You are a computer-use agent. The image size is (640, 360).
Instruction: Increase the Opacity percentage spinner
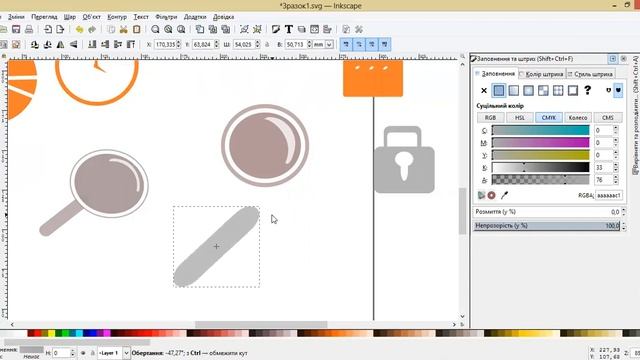(623, 223)
